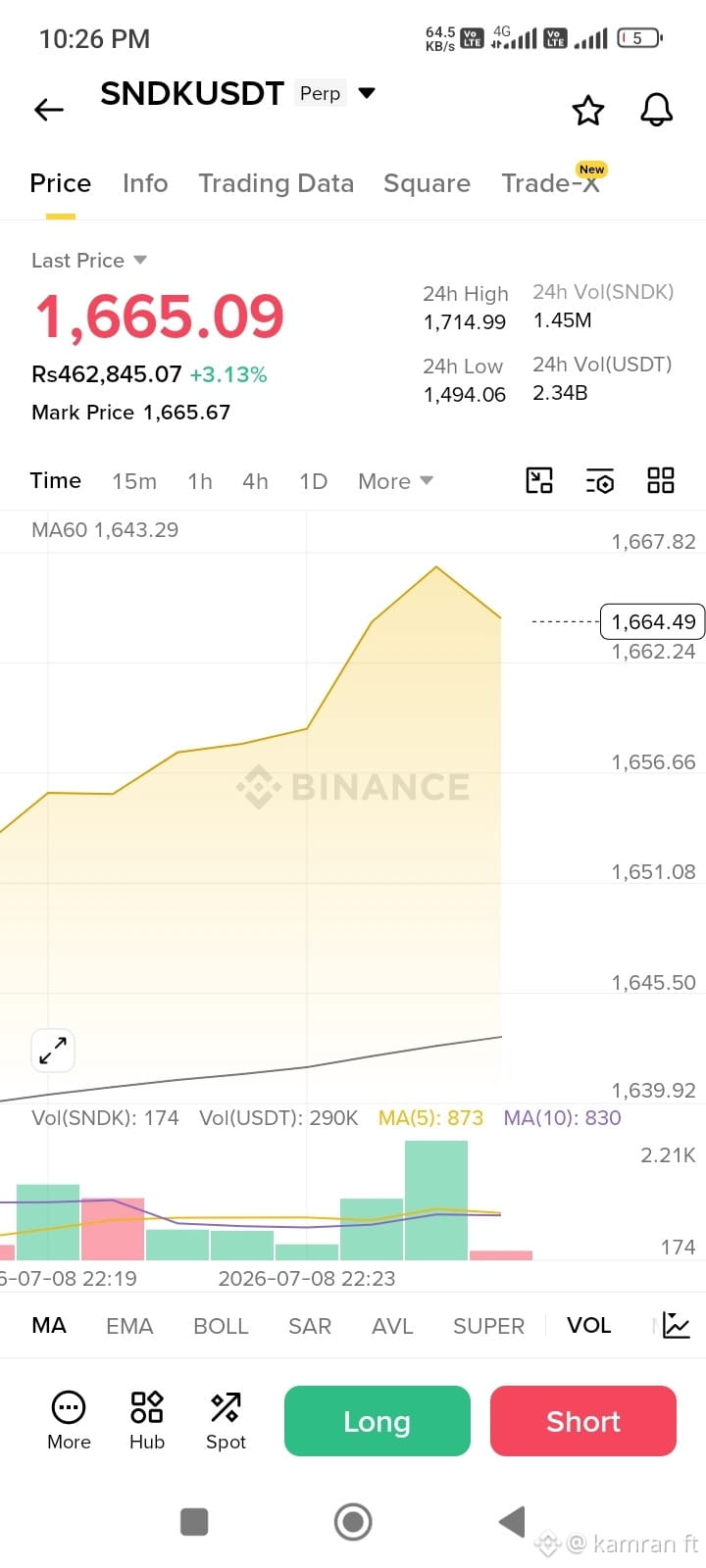706x1568 pixels.
Task: Switch to the Trading Data tab
Action: (x=276, y=183)
